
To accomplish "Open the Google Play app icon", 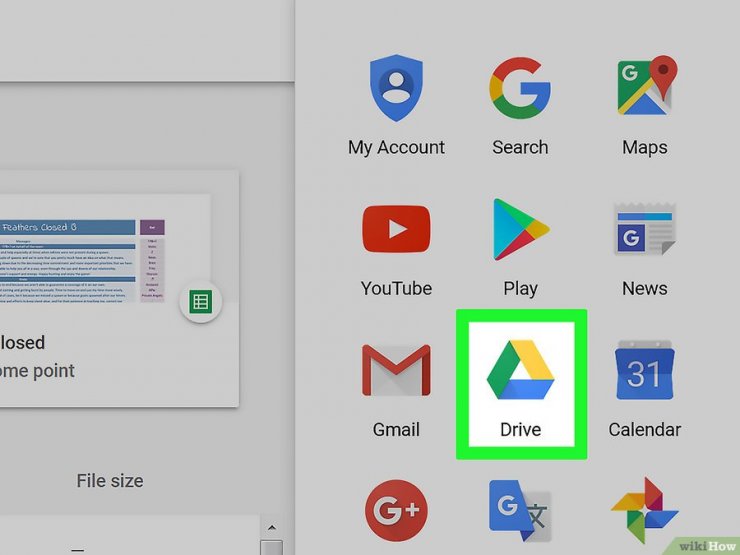I will tap(521, 229).
